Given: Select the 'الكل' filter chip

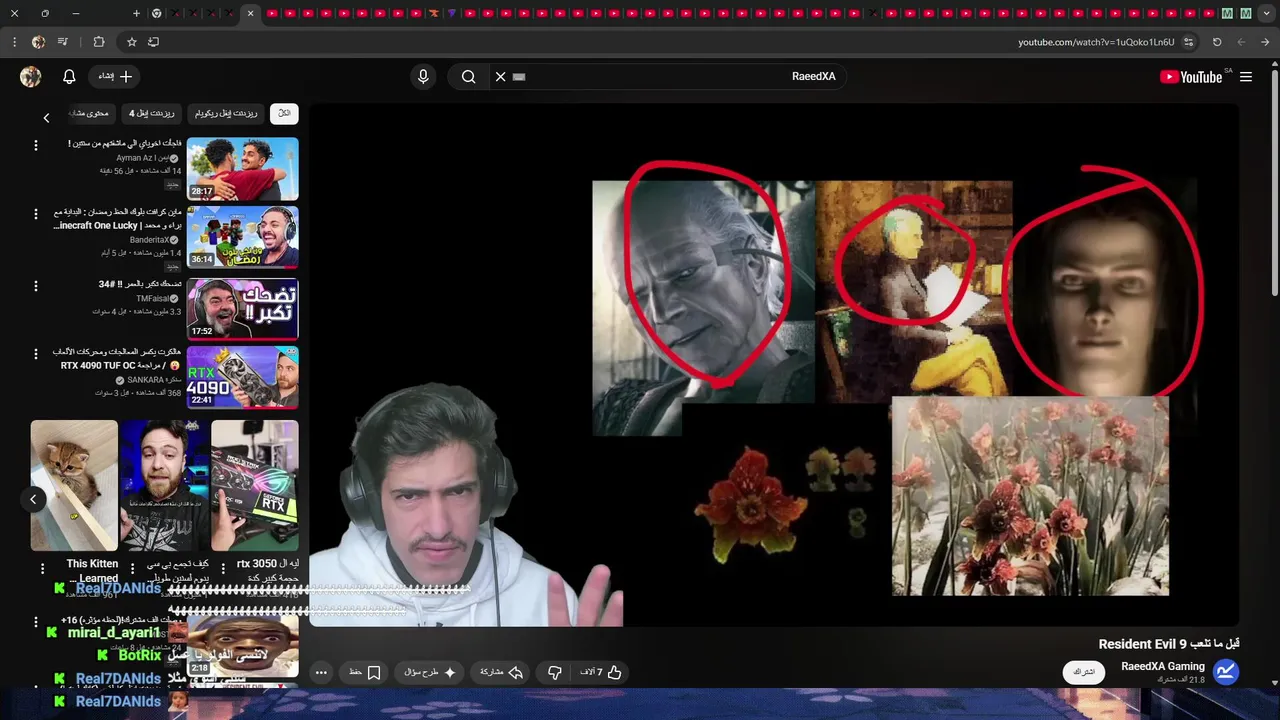Looking at the screenshot, I should click(284, 113).
